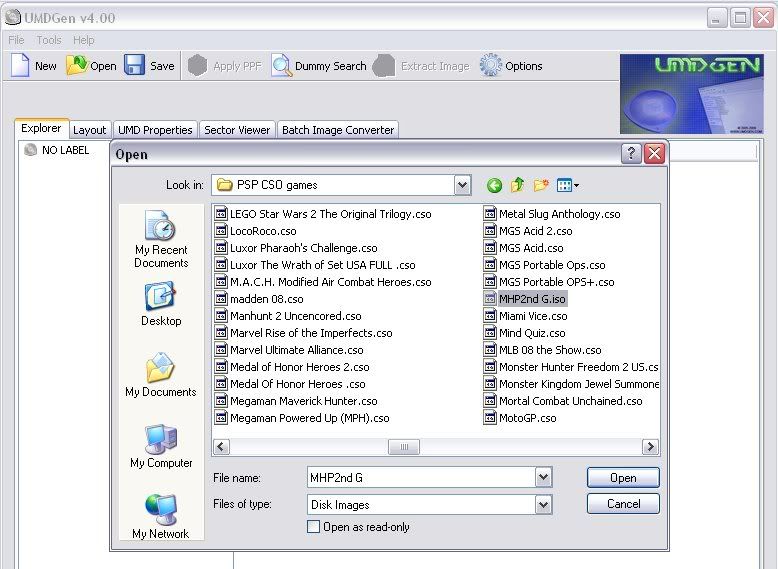Open My Recent Documents shortcut
778x569 pixels.
click(x=161, y=239)
